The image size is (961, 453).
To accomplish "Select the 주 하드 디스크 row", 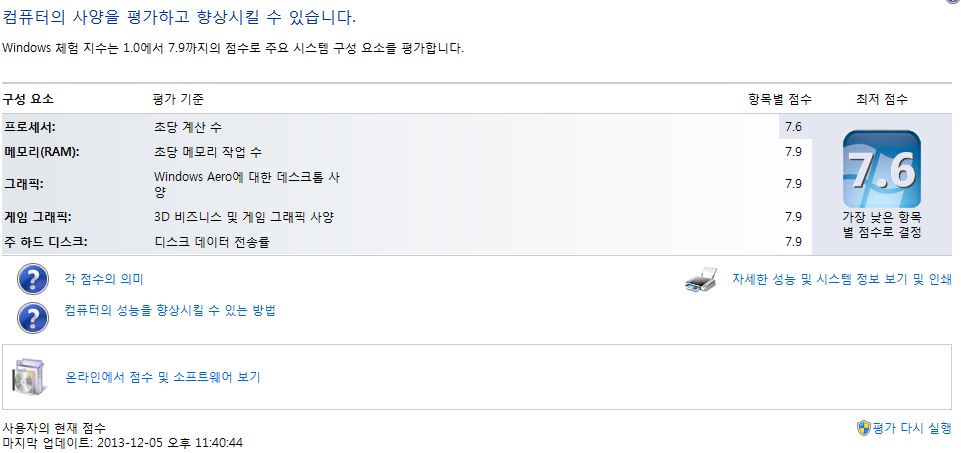I will point(406,242).
